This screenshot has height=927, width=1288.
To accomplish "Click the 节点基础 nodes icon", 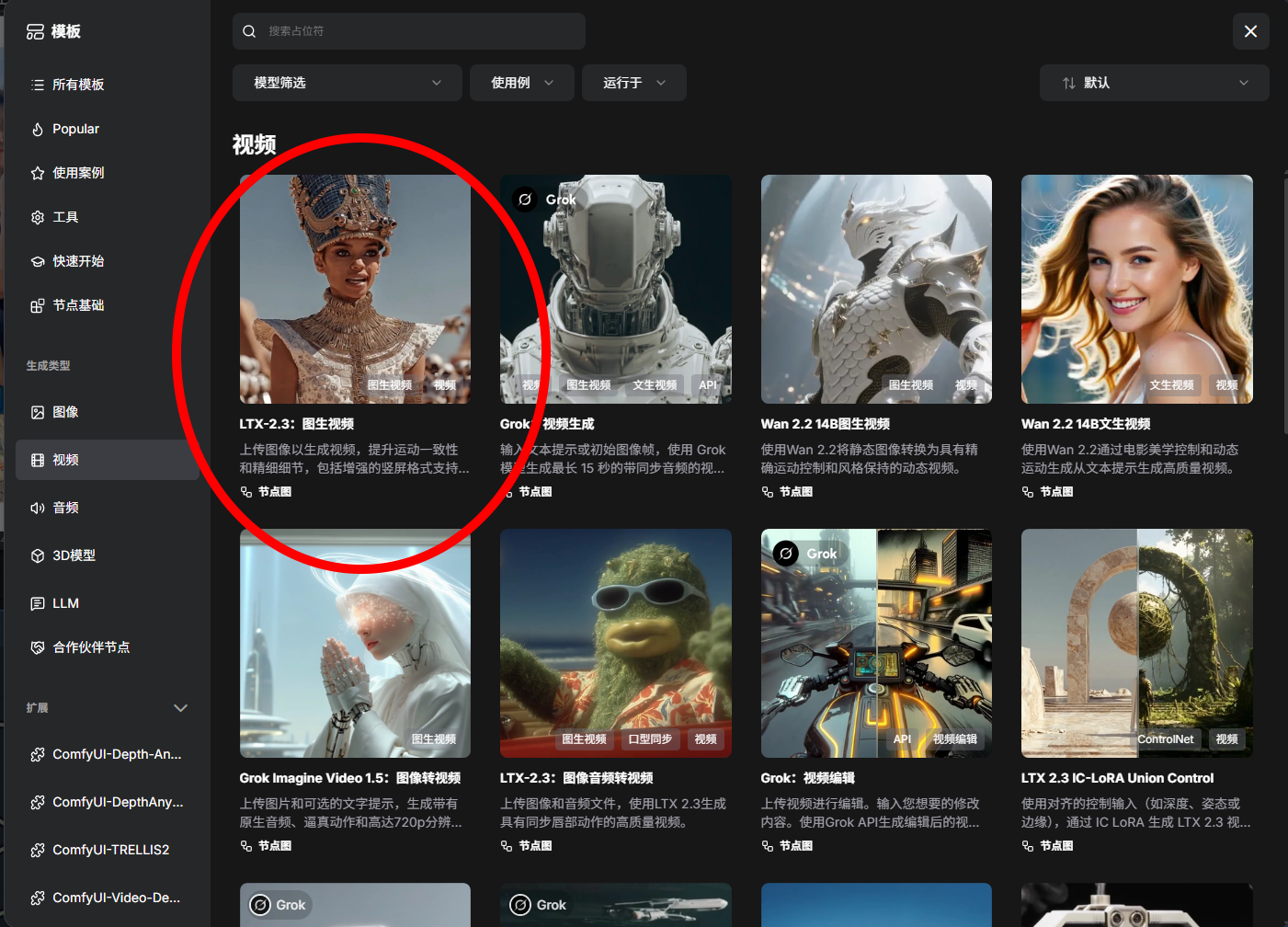I will tap(38, 305).
